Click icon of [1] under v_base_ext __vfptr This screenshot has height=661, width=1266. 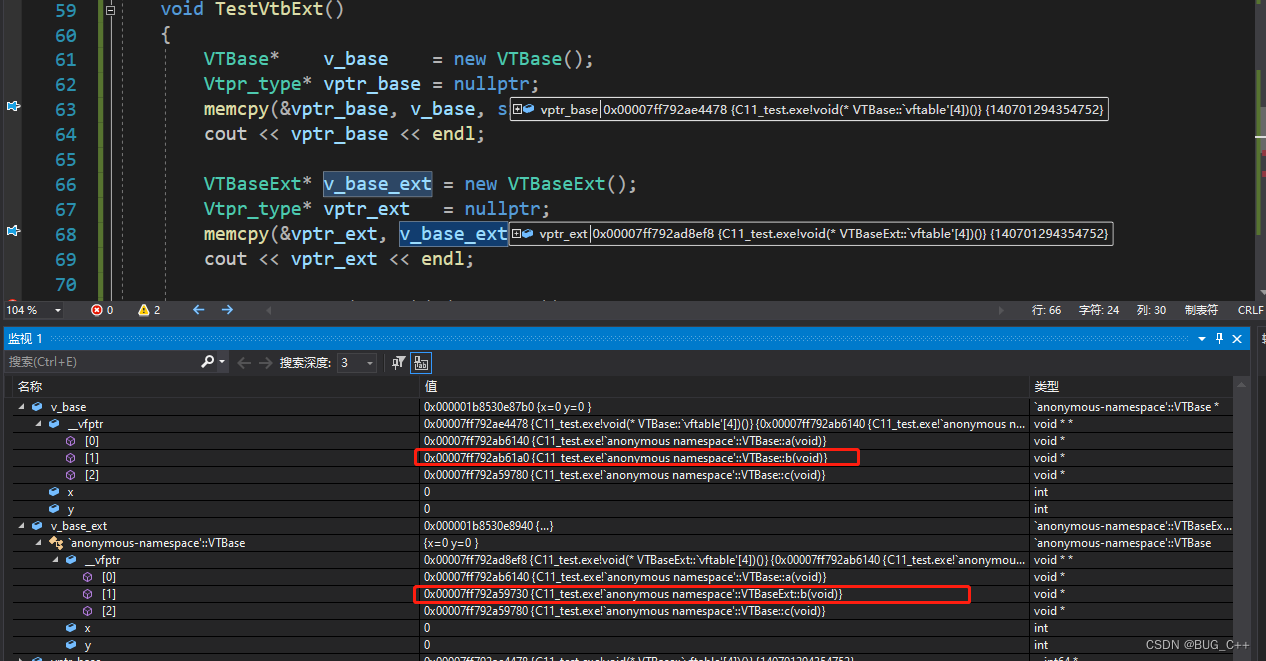click(x=88, y=594)
